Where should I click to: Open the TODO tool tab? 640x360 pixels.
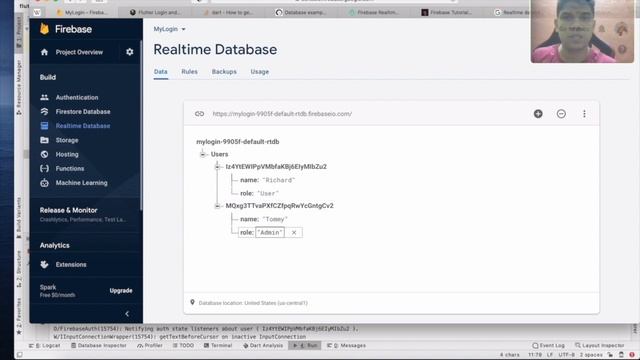(183, 345)
